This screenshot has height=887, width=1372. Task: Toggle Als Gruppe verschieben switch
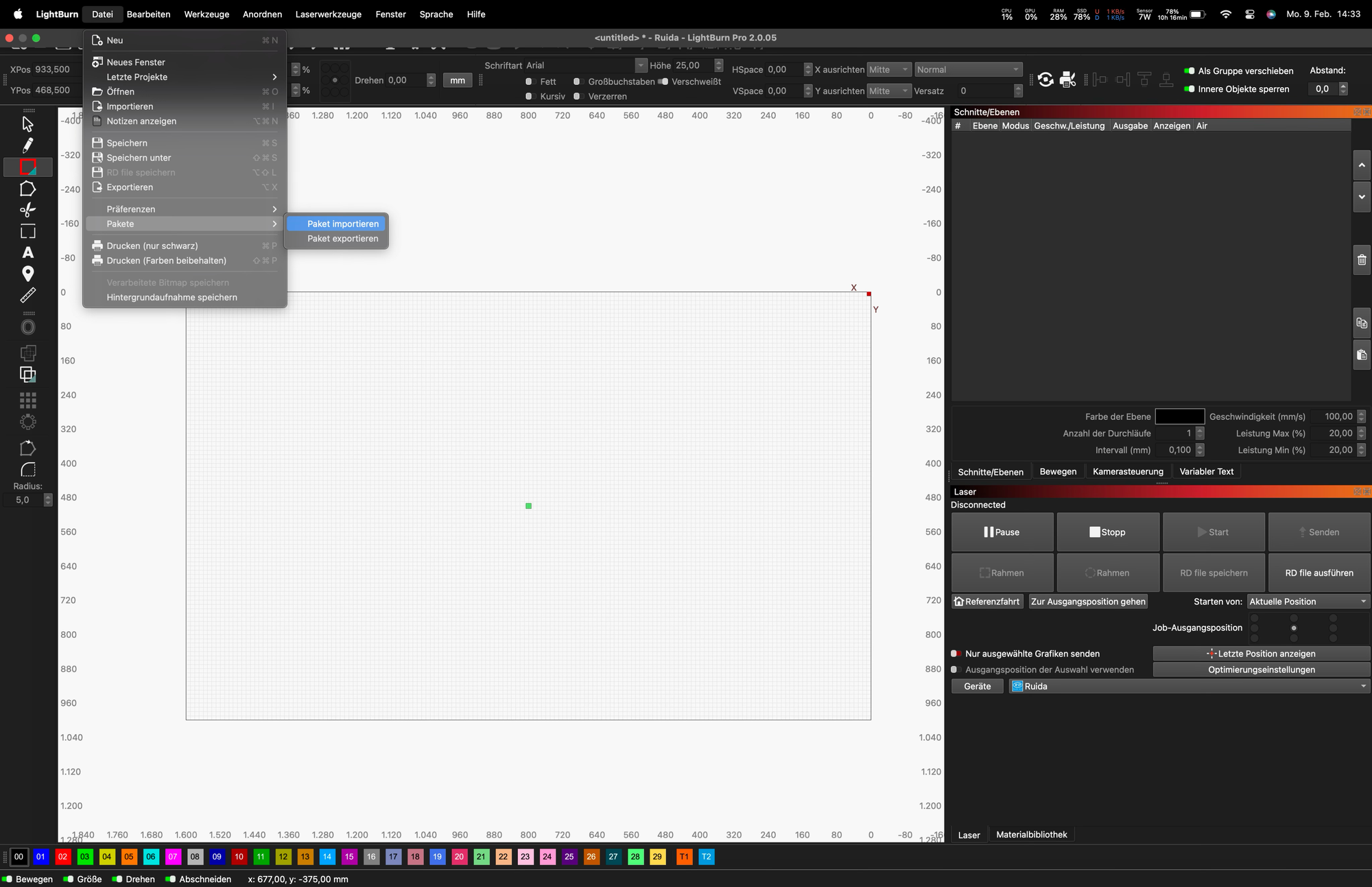coord(1190,71)
